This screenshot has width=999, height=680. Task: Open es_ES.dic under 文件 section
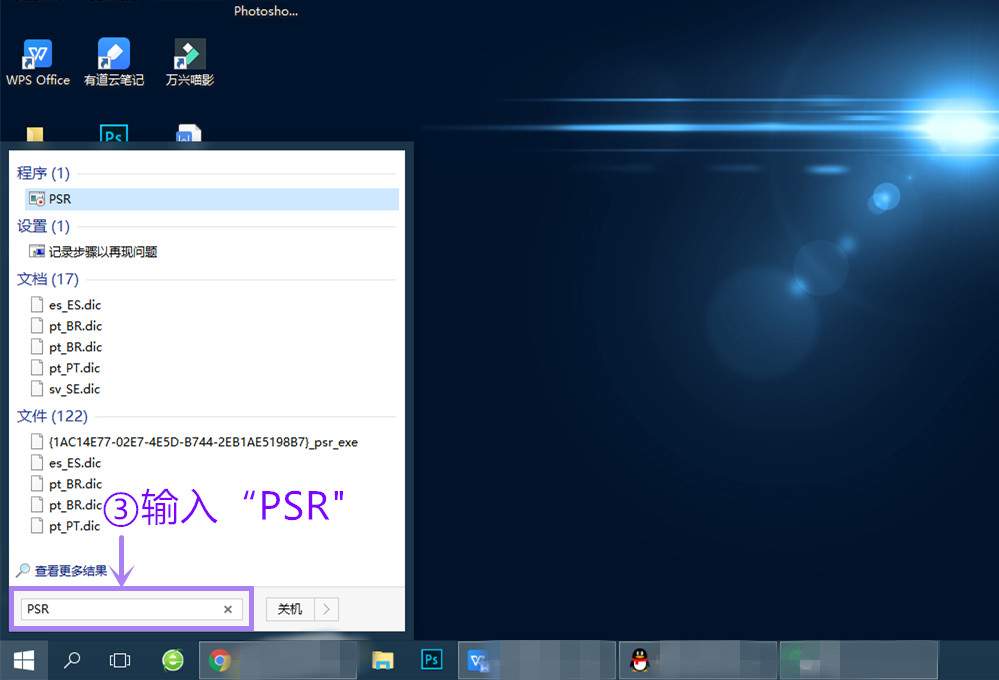pyautogui.click(x=66, y=463)
